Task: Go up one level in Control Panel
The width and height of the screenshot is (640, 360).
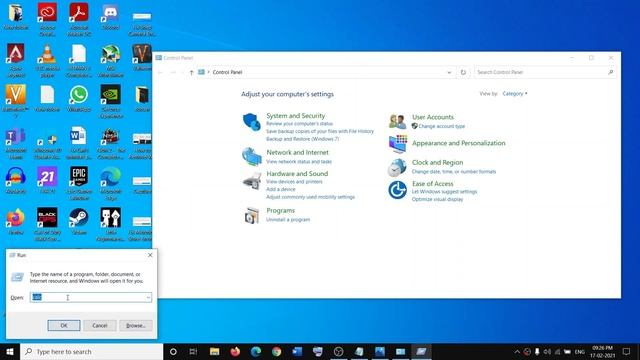Action: [x=191, y=72]
